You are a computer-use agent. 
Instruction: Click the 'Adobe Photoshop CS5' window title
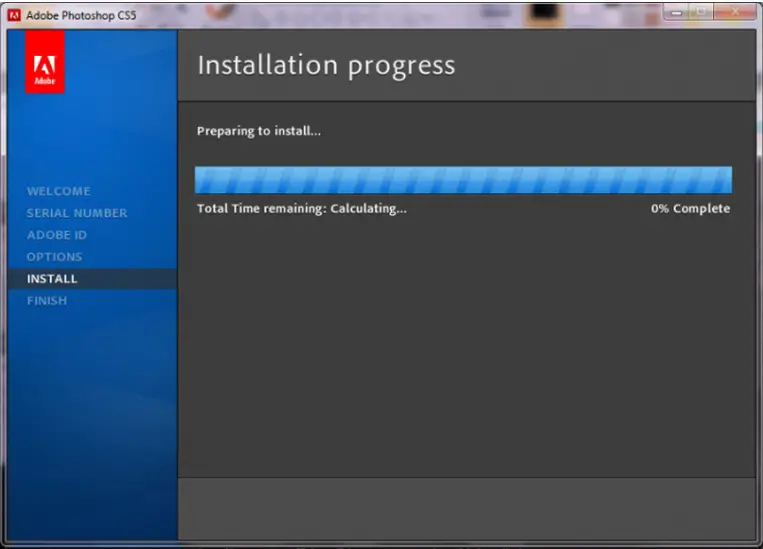(81, 16)
